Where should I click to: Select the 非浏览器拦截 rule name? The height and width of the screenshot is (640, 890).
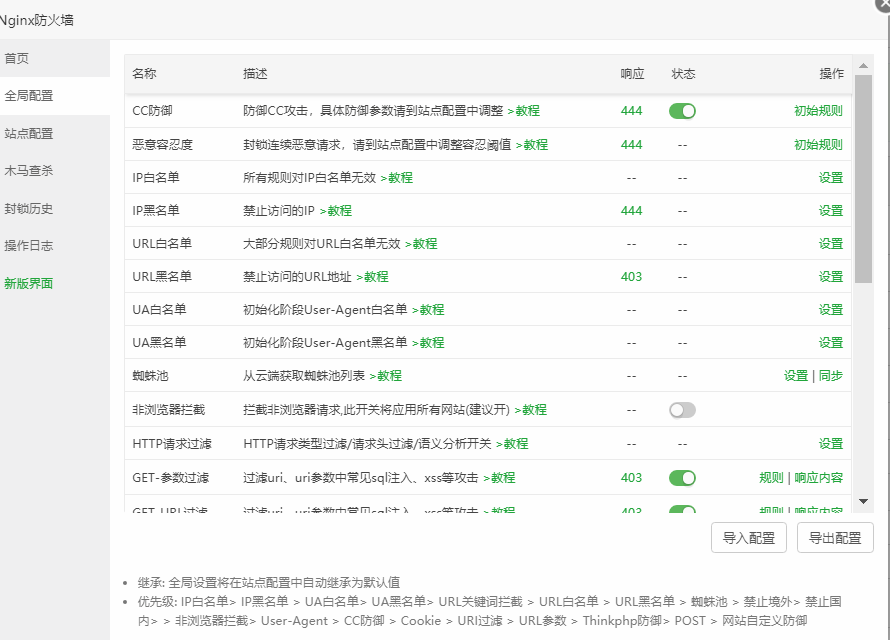point(169,410)
